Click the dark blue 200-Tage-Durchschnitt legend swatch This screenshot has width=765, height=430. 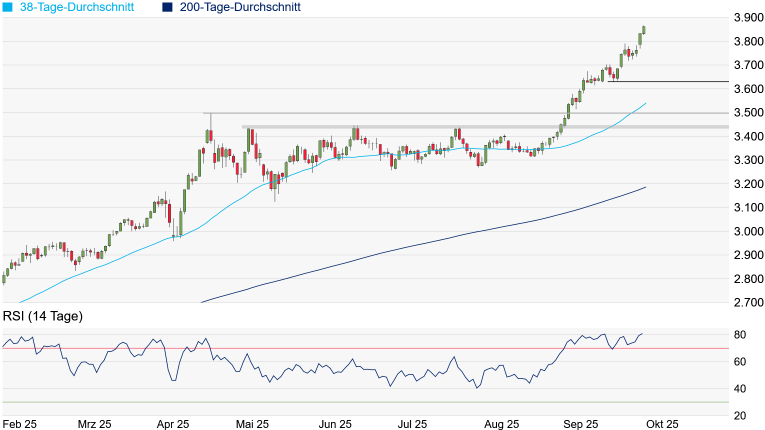click(x=167, y=7)
